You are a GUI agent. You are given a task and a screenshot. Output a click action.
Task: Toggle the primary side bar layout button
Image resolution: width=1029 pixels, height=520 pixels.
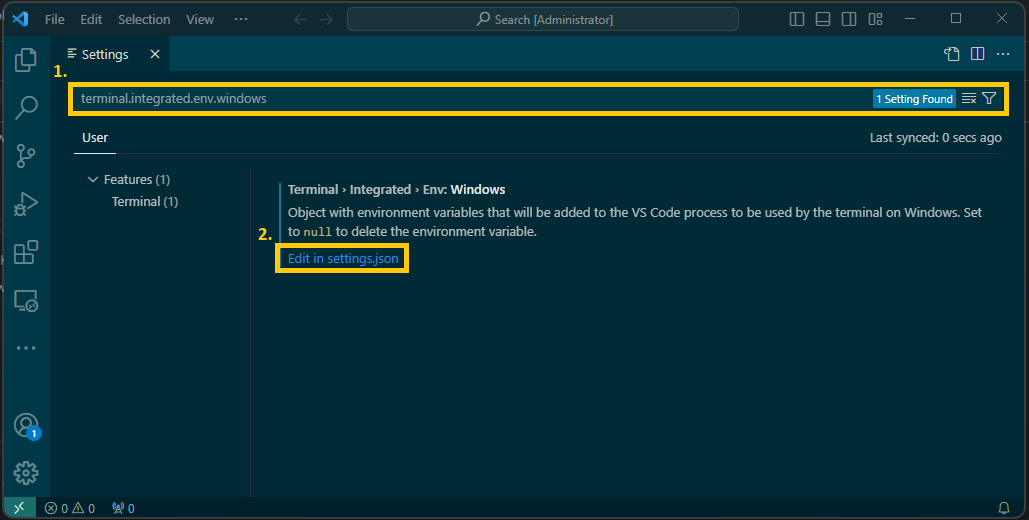click(x=797, y=19)
